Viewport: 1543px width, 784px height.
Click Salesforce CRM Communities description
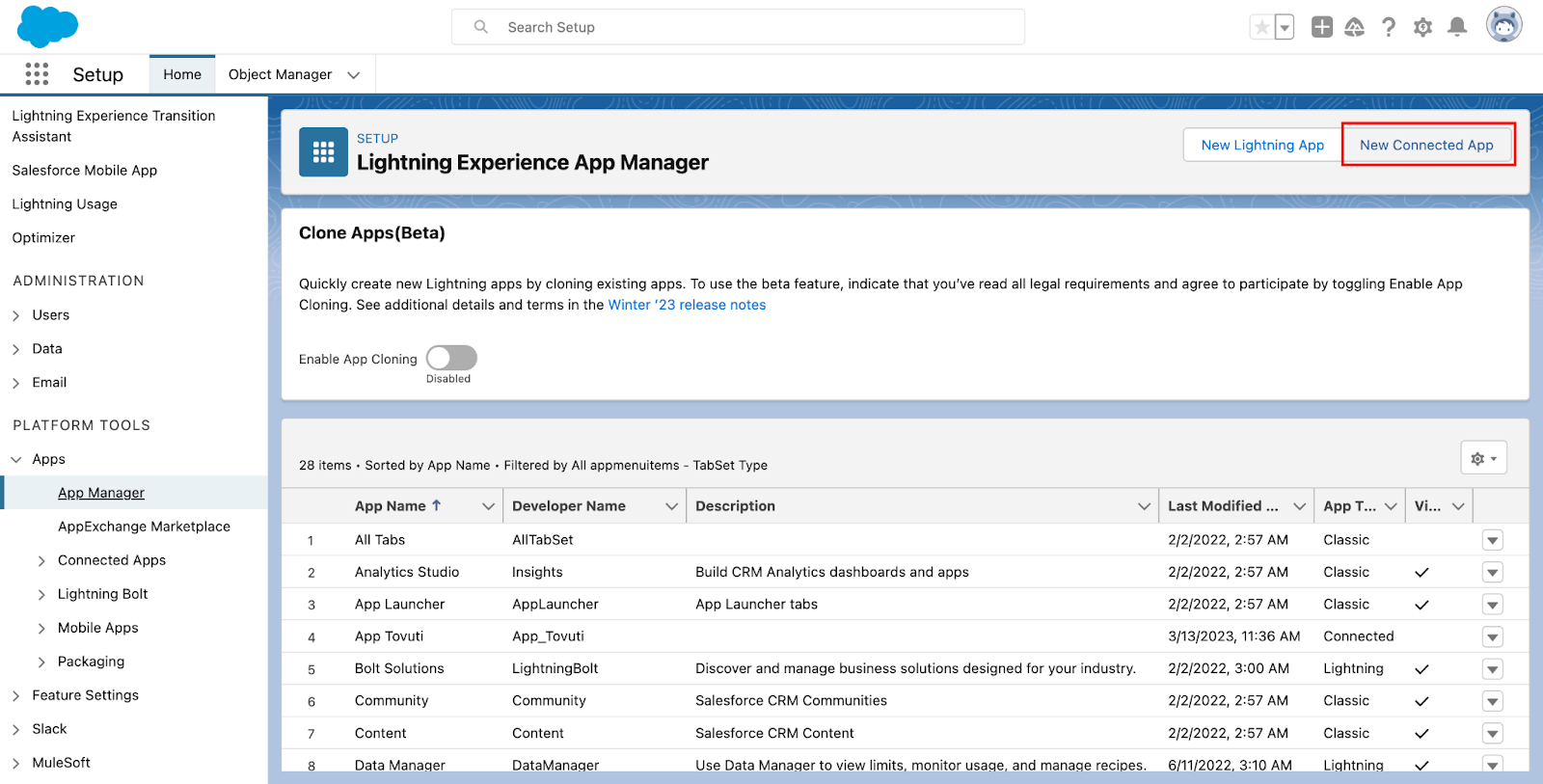791,701
